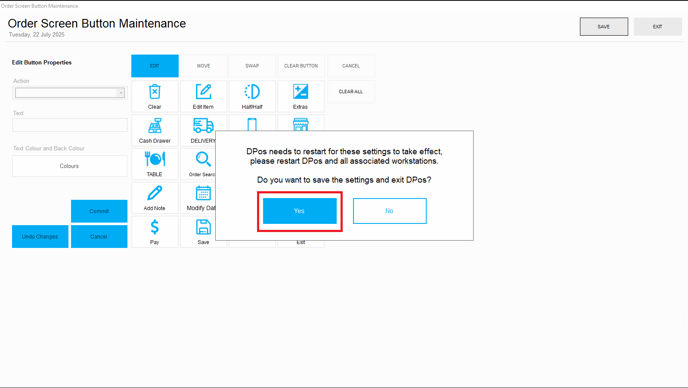Click the Add Note pencil icon

[154, 193]
